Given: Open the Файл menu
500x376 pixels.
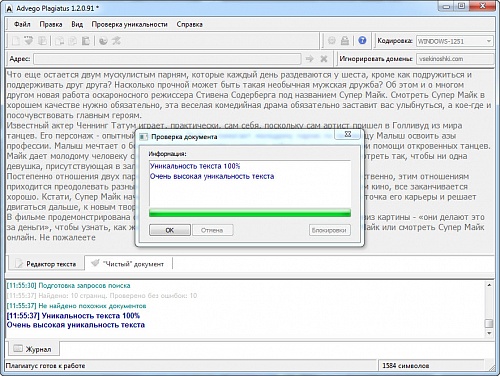Looking at the screenshot, I should [x=22, y=24].
